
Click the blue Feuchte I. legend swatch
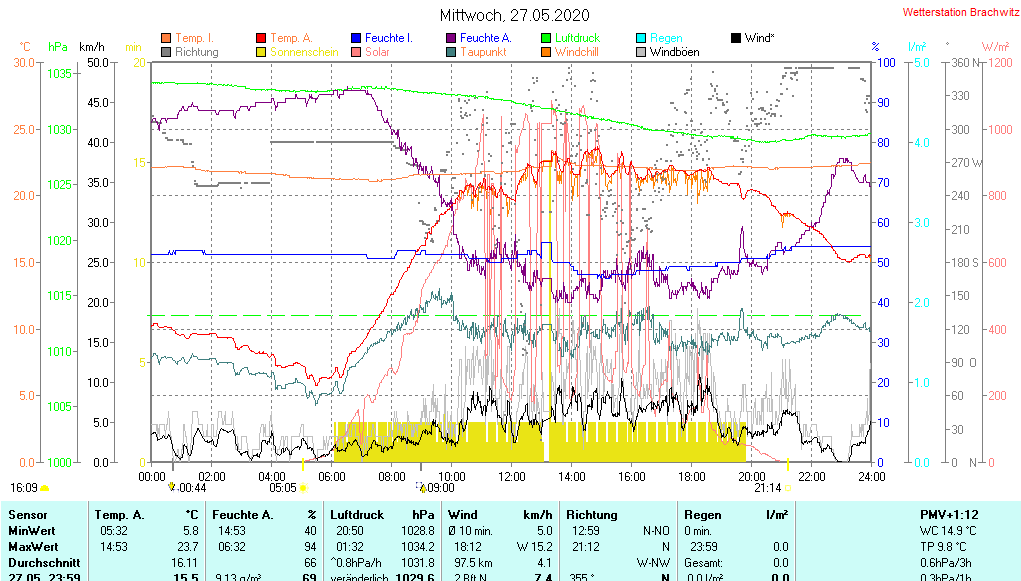click(356, 38)
